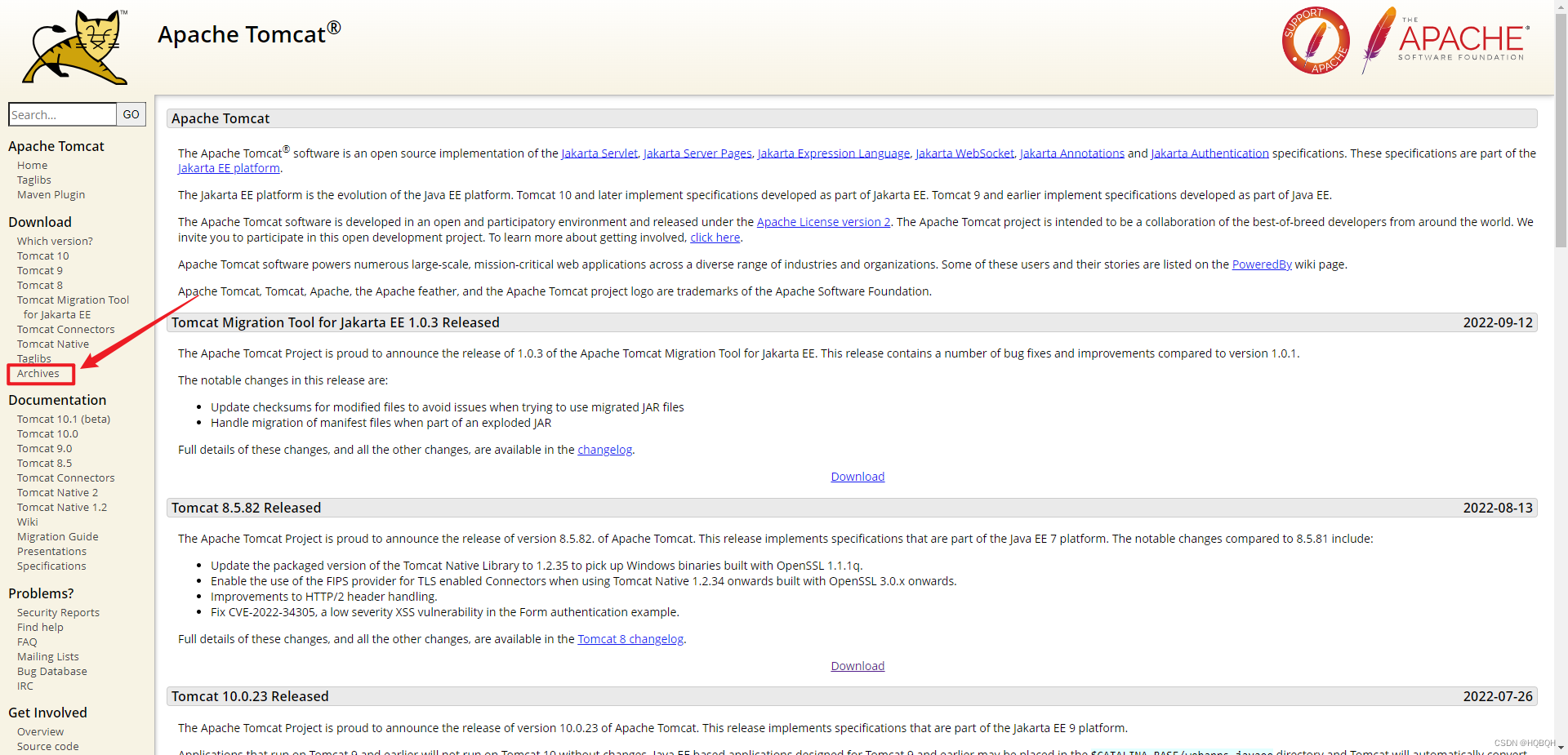Open Tomcat 10.0 documentation
This screenshot has width=1568, height=755.
(47, 433)
